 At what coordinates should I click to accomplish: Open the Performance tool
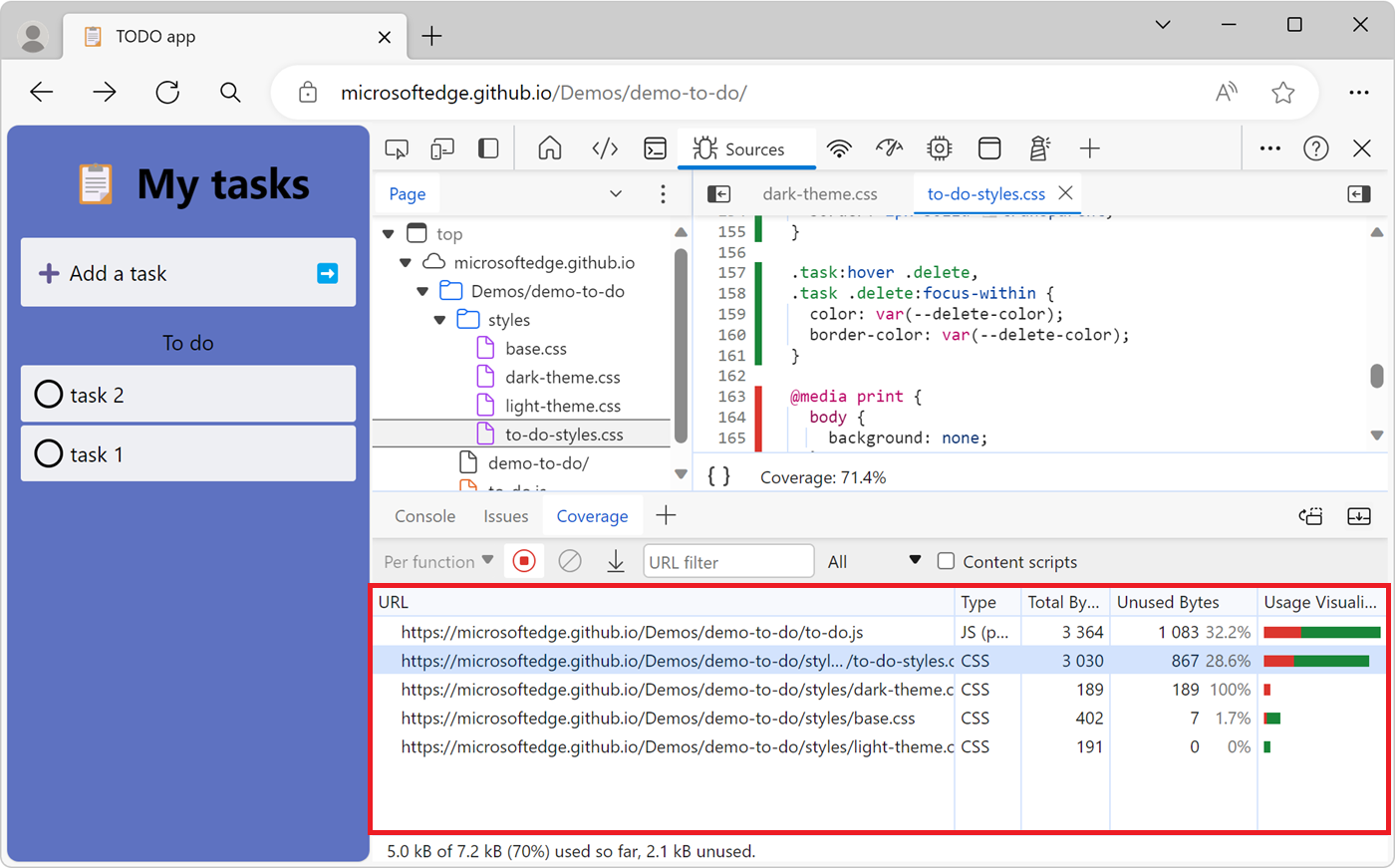point(889,147)
